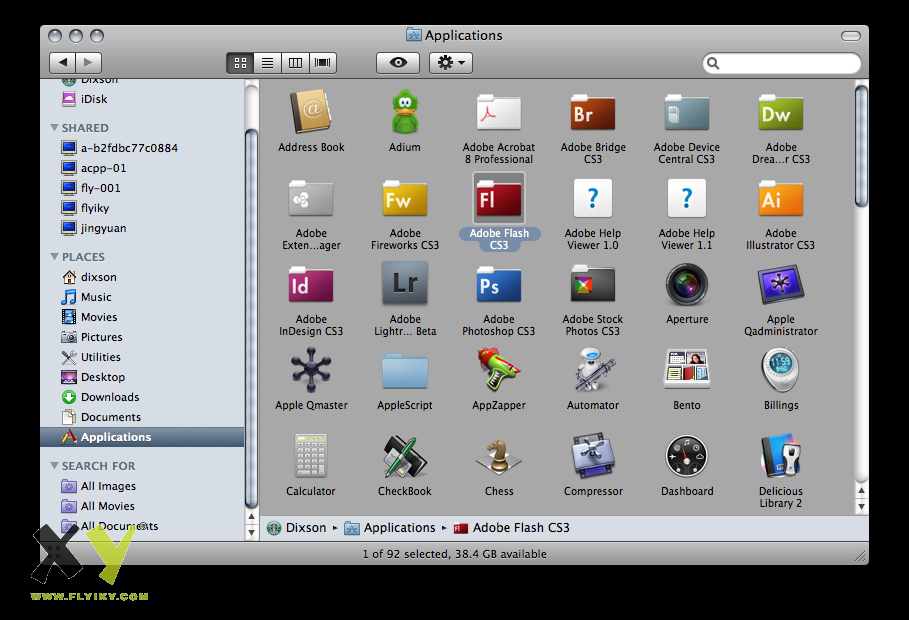Collapse the SHARED sidebar section
909x620 pixels.
point(54,128)
